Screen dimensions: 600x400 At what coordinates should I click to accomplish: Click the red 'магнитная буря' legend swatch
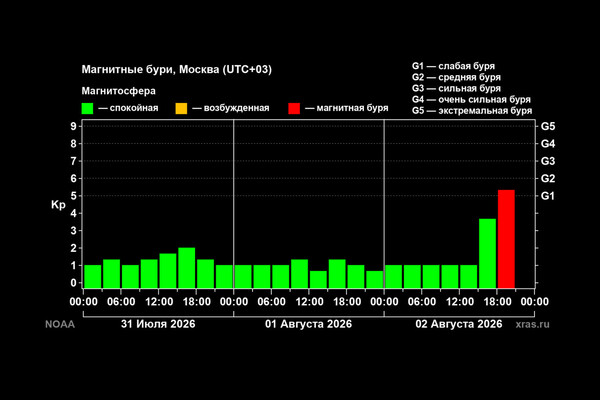pyautogui.click(x=294, y=108)
